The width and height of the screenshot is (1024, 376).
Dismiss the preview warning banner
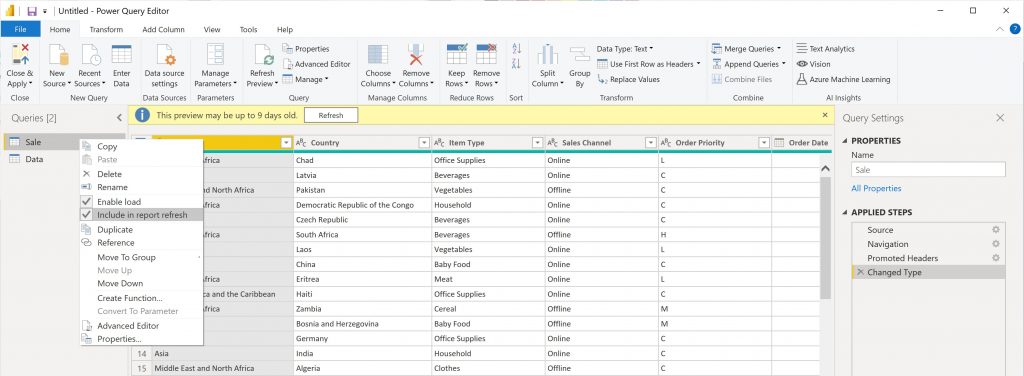pos(825,115)
